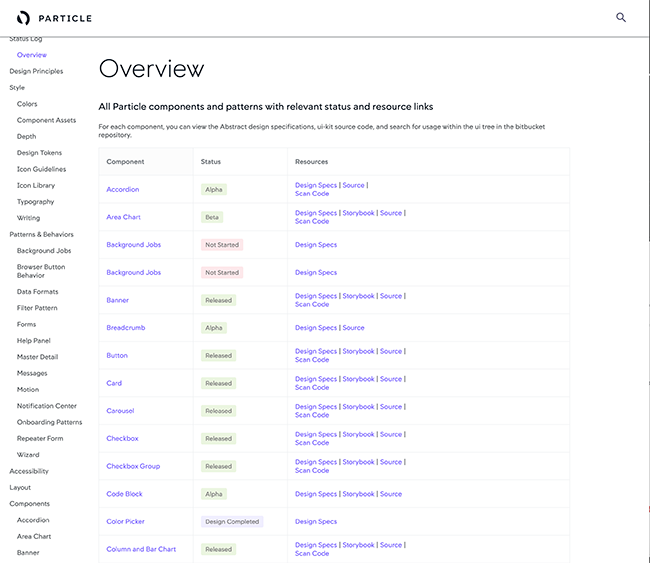Go to Colors page in sidebar

click(27, 104)
